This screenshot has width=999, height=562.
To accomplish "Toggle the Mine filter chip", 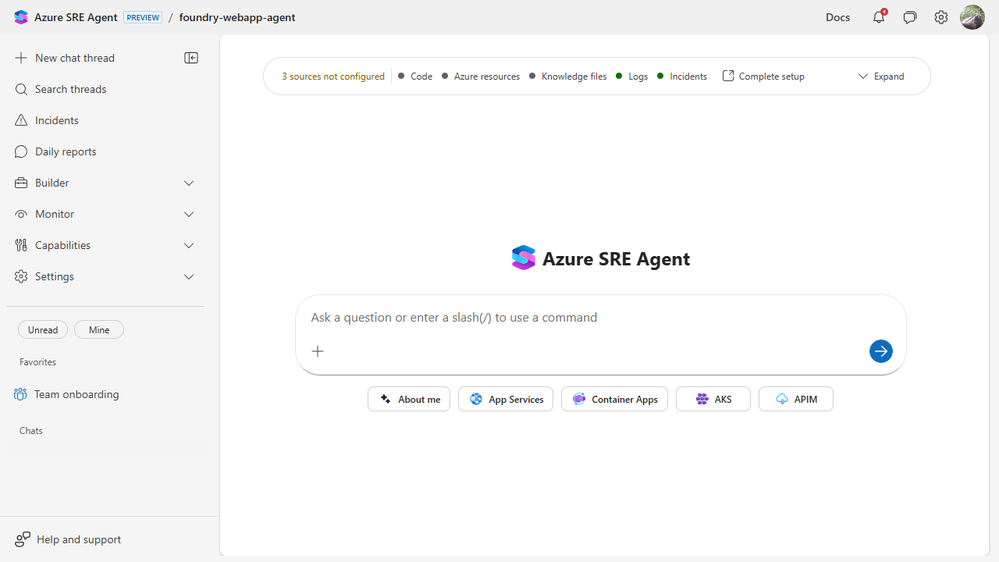I will tap(99, 329).
